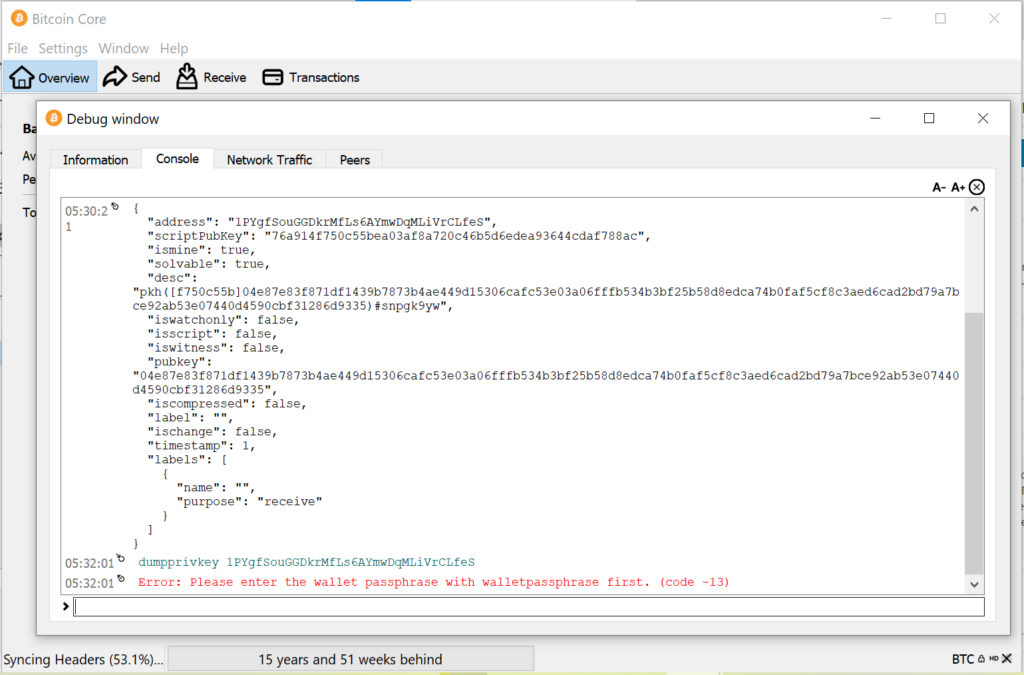This screenshot has width=1024, height=675.
Task: Click the "iscompressed": false line
Action: pos(227,404)
